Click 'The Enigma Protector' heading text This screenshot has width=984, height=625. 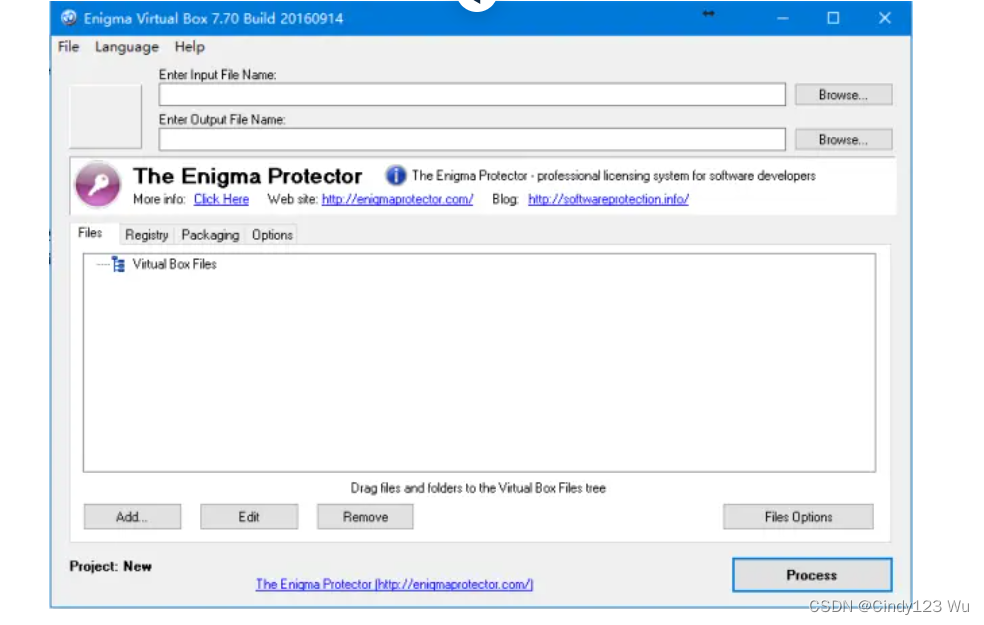[x=247, y=176]
